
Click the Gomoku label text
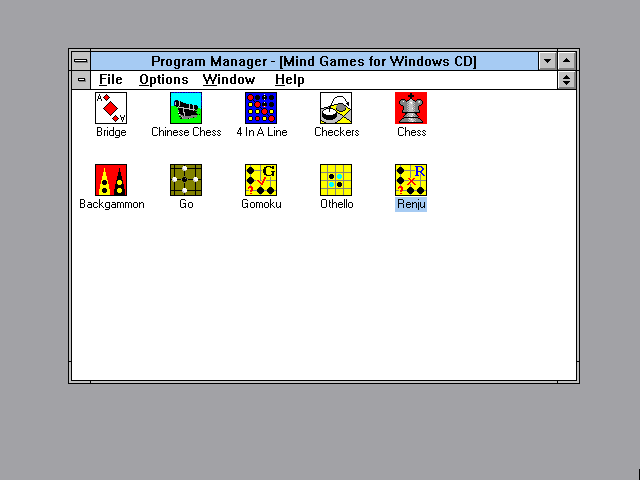(261, 204)
